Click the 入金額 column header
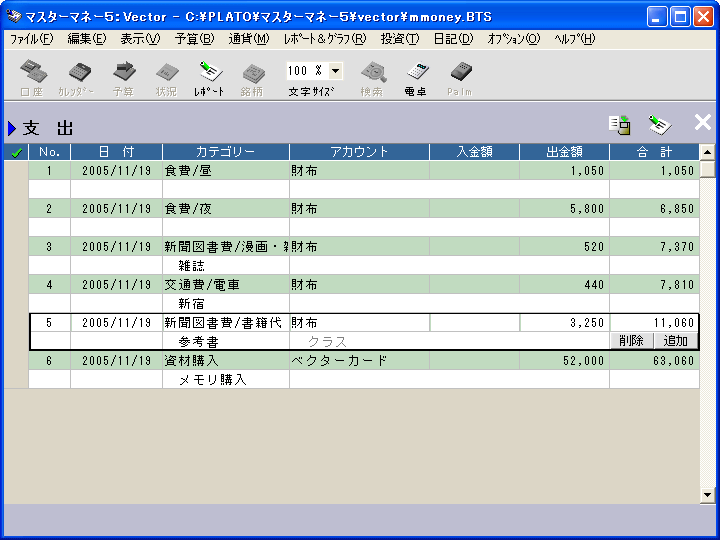The width and height of the screenshot is (720, 540). pyautogui.click(x=474, y=152)
